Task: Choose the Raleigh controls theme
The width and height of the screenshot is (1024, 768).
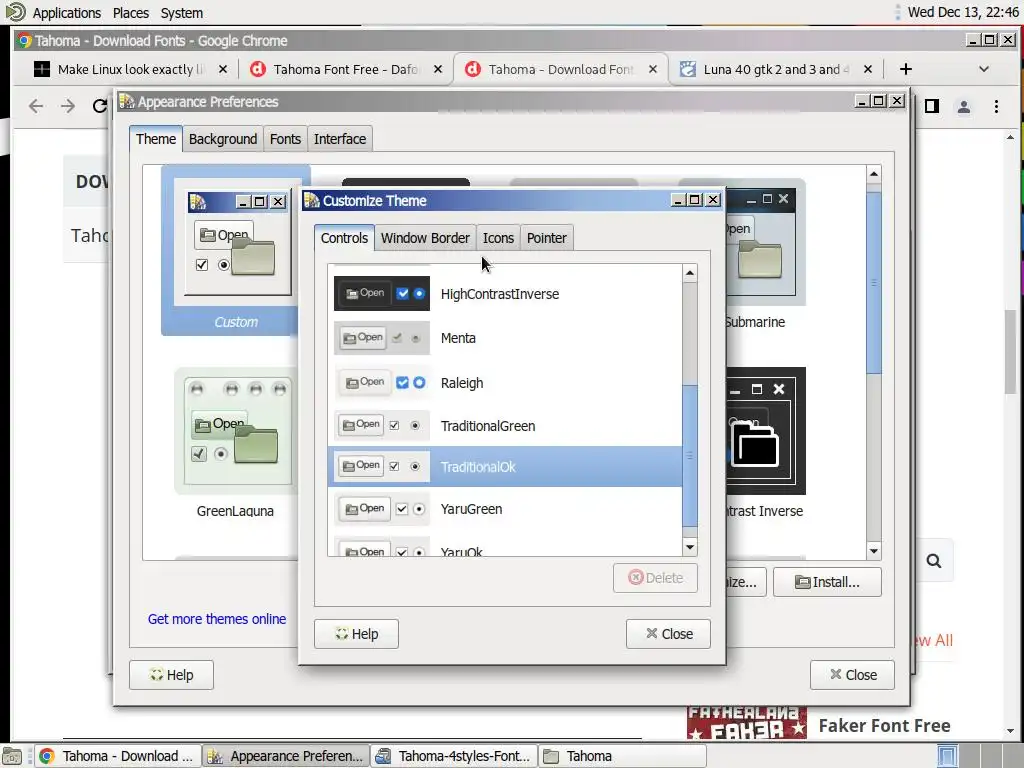Action: pyautogui.click(x=504, y=383)
